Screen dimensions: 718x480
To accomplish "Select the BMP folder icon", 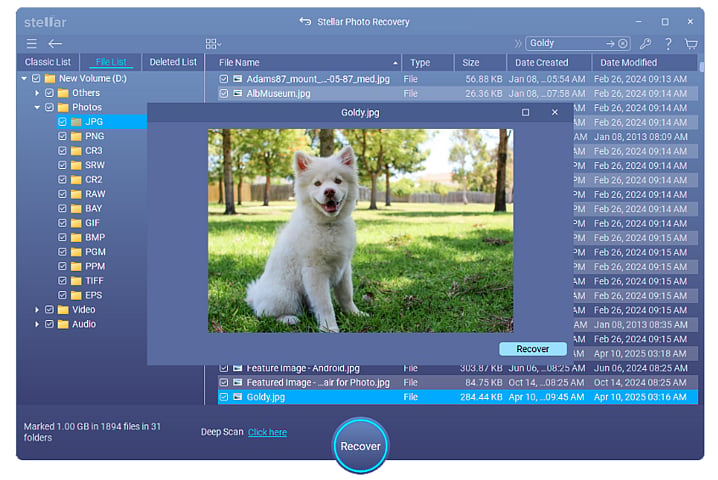I will click(x=76, y=238).
